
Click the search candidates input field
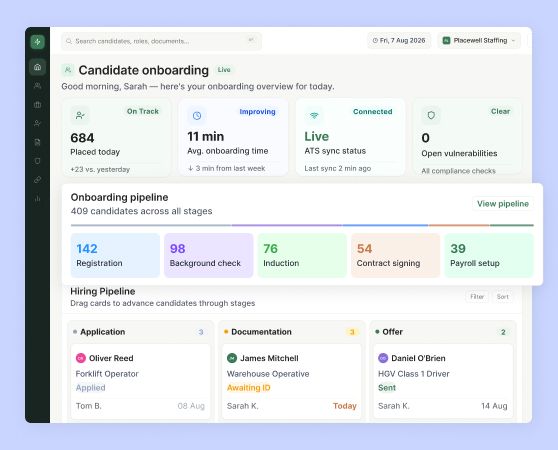(x=162, y=41)
